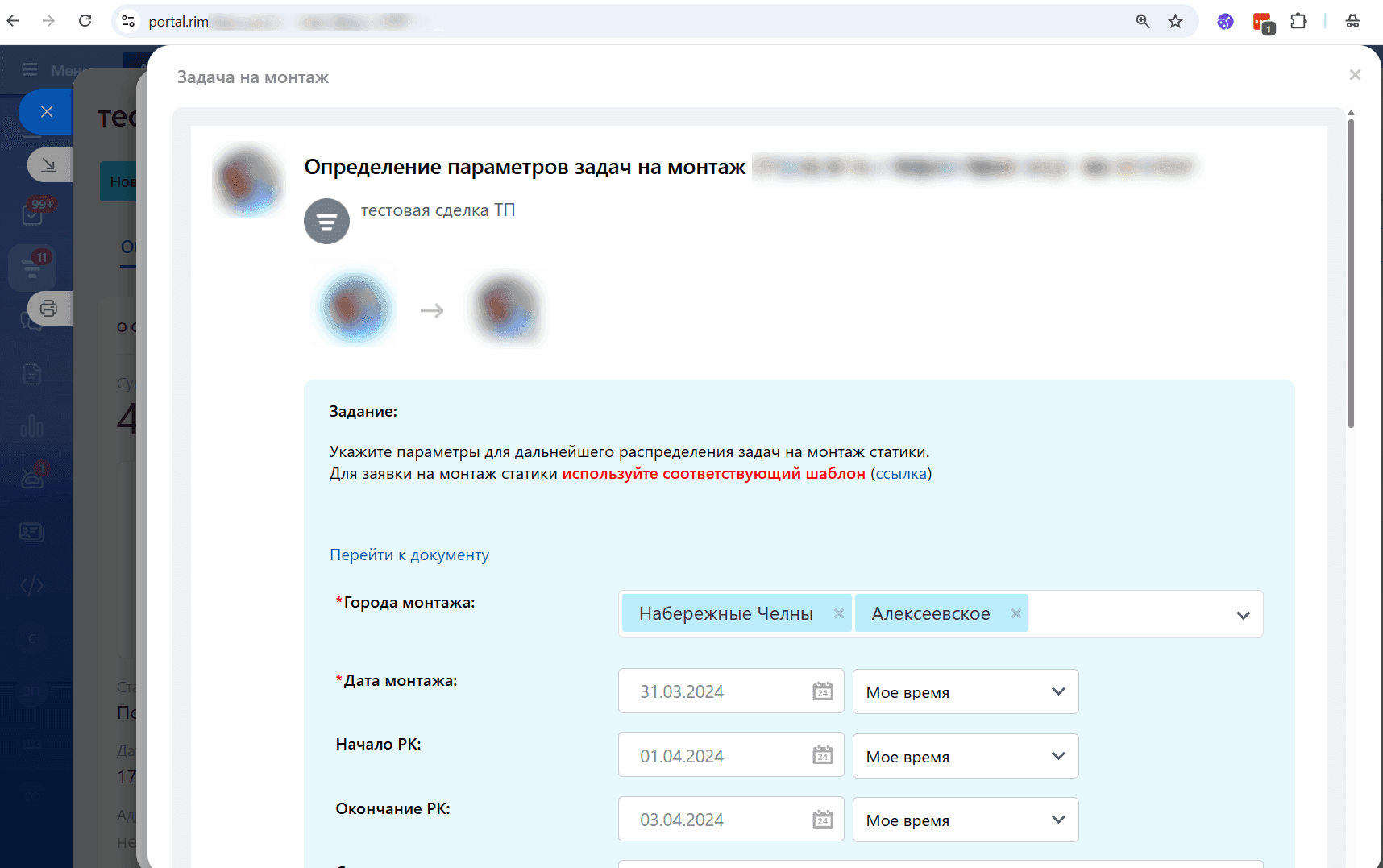Click the print icon in side panel
This screenshot has height=868, width=1383.
(x=49, y=309)
